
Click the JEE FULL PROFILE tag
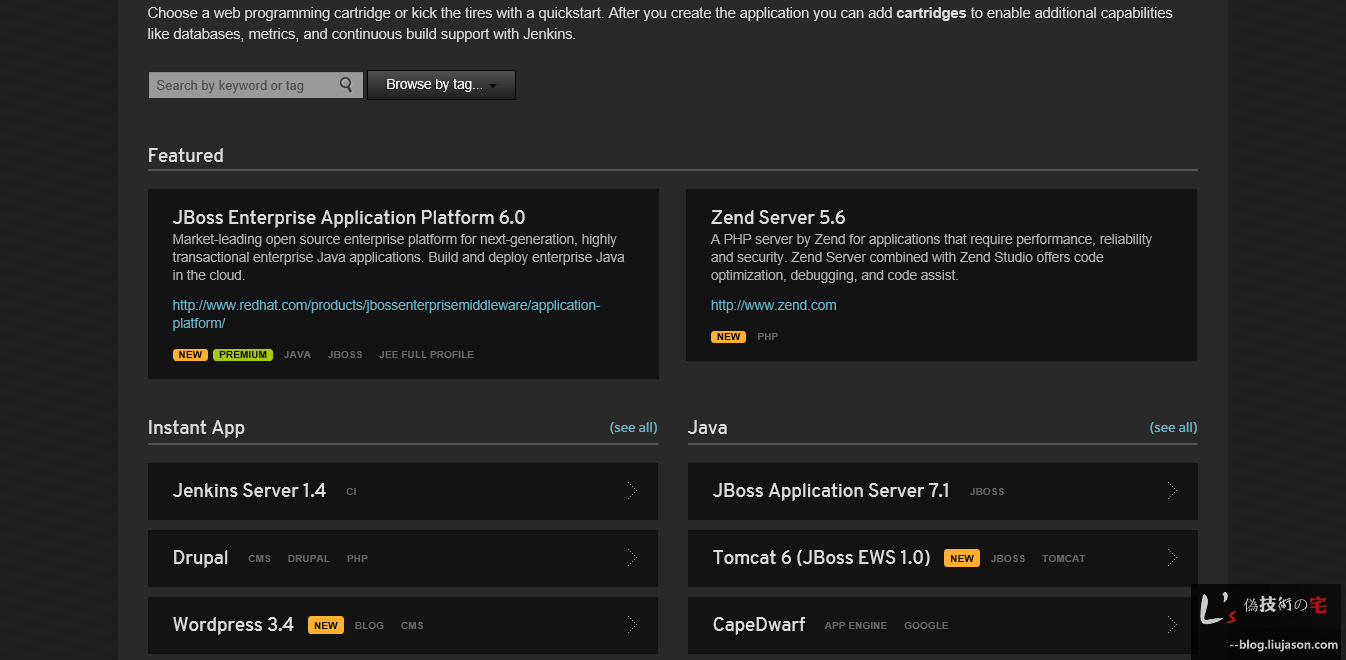[426, 355]
